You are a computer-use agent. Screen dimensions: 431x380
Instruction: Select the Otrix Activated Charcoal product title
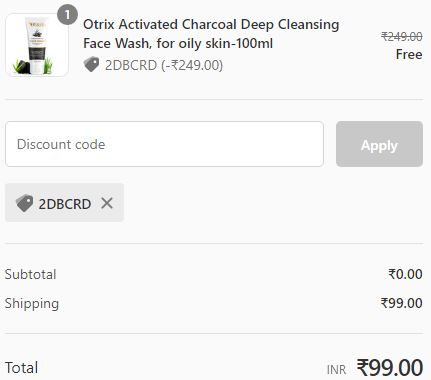click(211, 34)
